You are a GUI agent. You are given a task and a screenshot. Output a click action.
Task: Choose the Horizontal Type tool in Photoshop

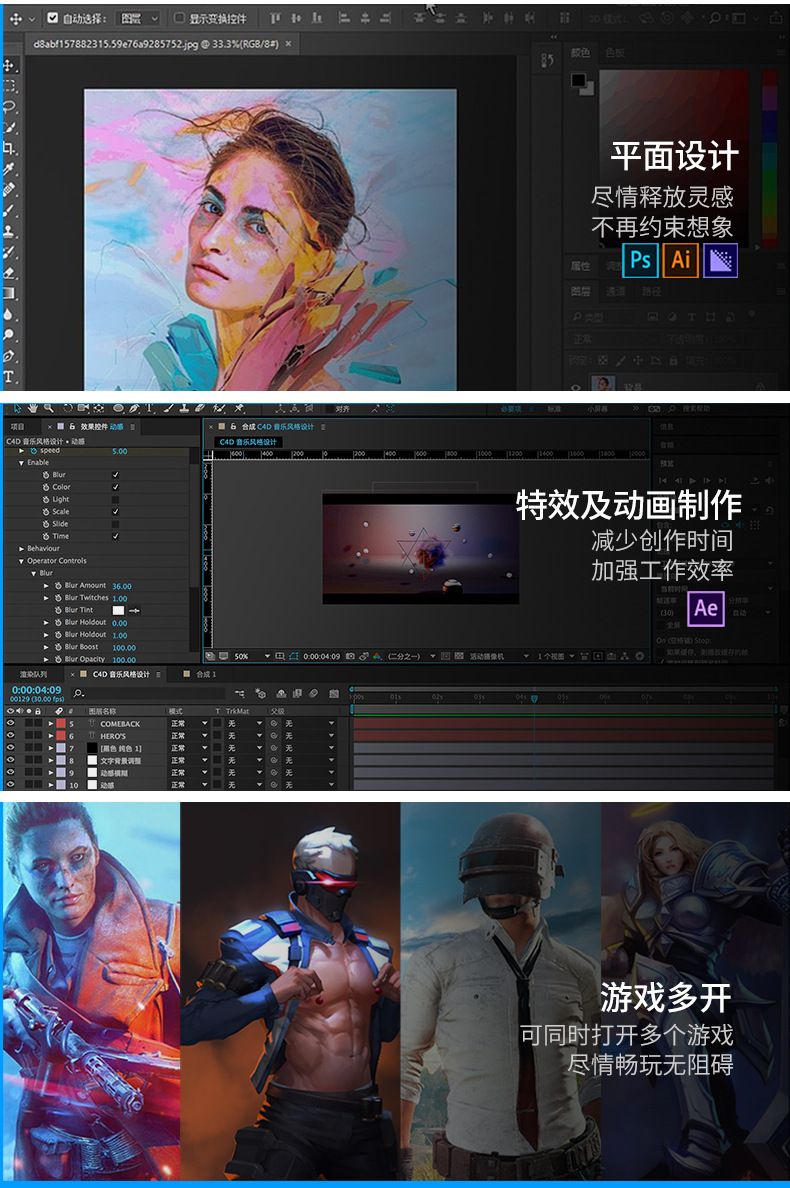9,377
